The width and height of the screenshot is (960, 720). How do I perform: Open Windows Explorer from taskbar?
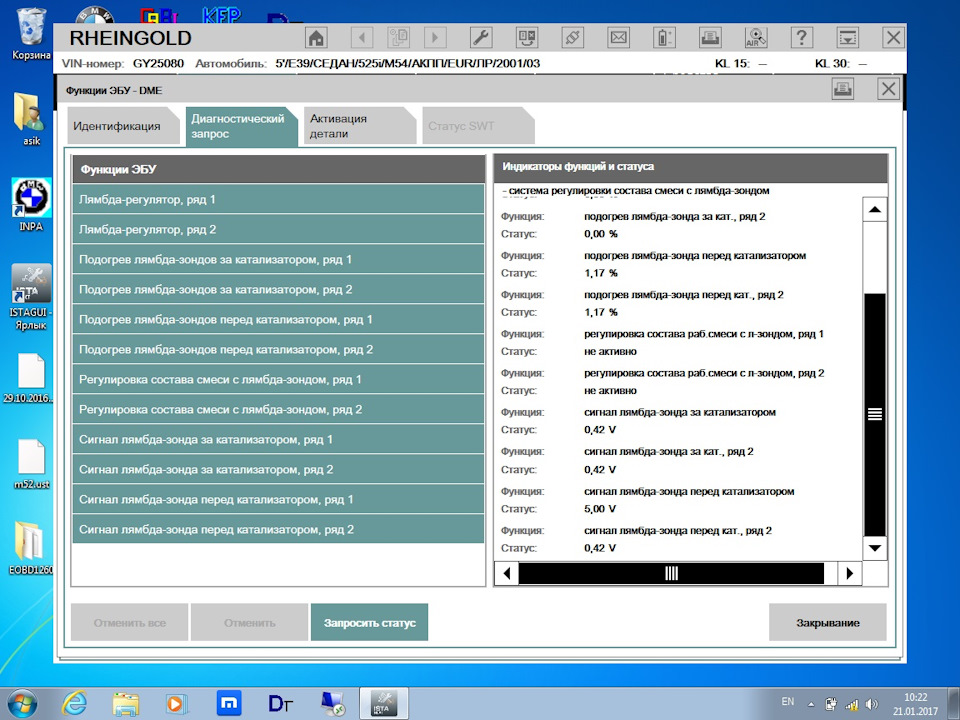(x=126, y=703)
